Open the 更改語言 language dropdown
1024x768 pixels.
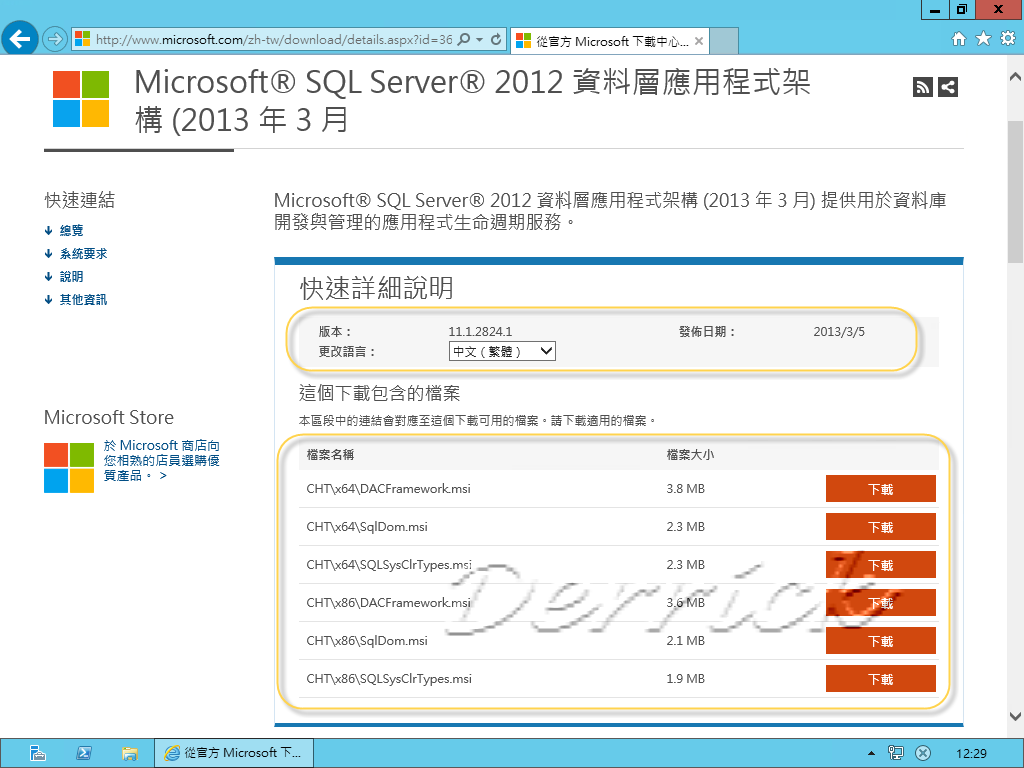(x=502, y=351)
